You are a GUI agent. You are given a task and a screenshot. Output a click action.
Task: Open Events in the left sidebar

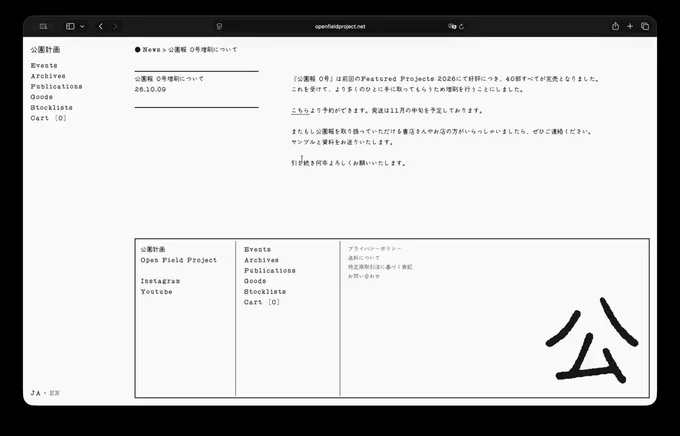tap(44, 66)
